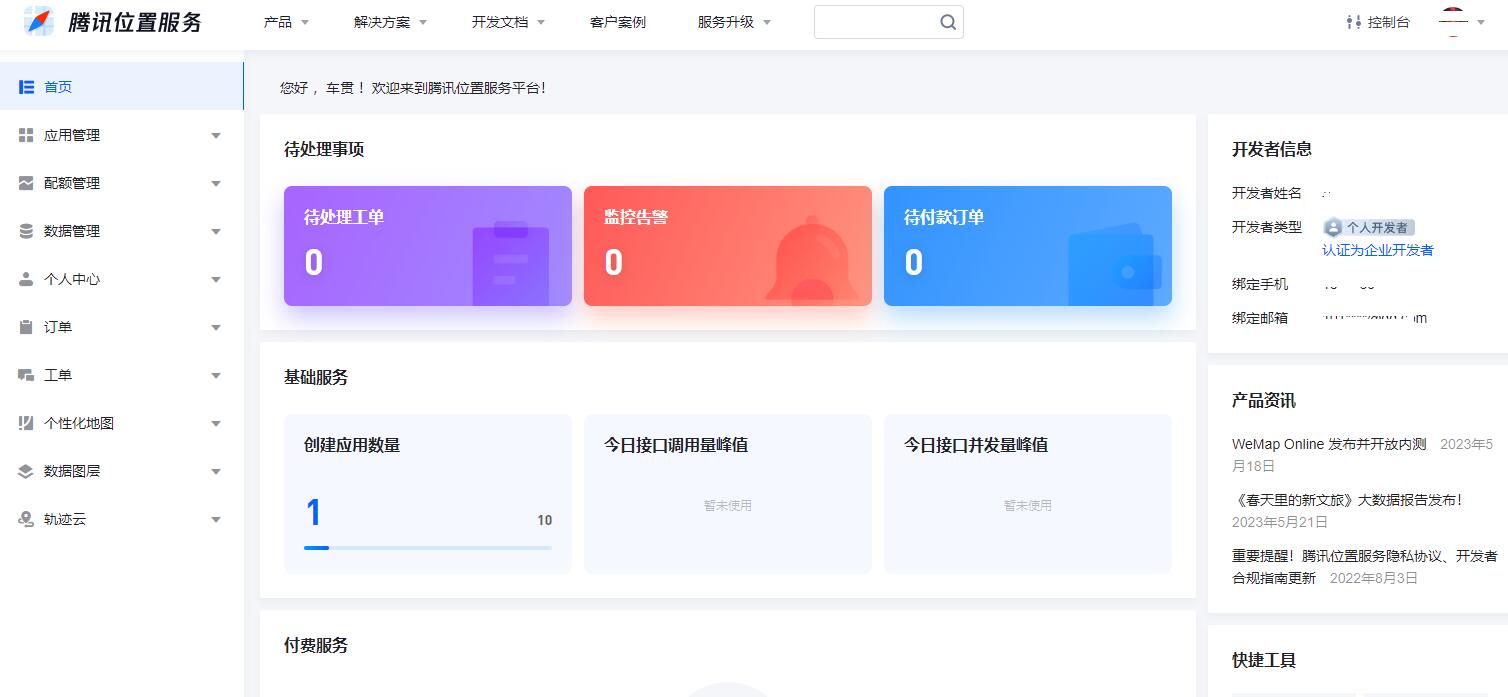Viewport: 1508px width, 697px height.
Task: Expand 配额管理 sidebar arrow
Action: click(x=216, y=183)
